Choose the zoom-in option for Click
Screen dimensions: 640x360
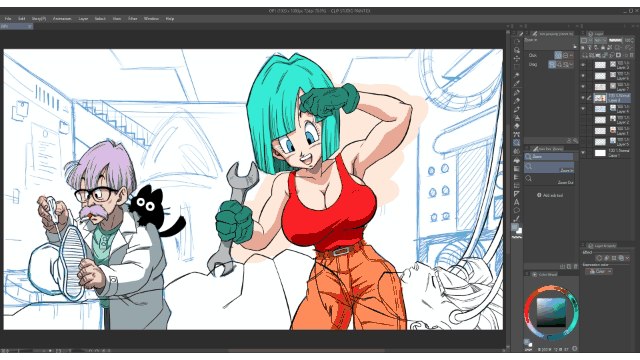558,55
